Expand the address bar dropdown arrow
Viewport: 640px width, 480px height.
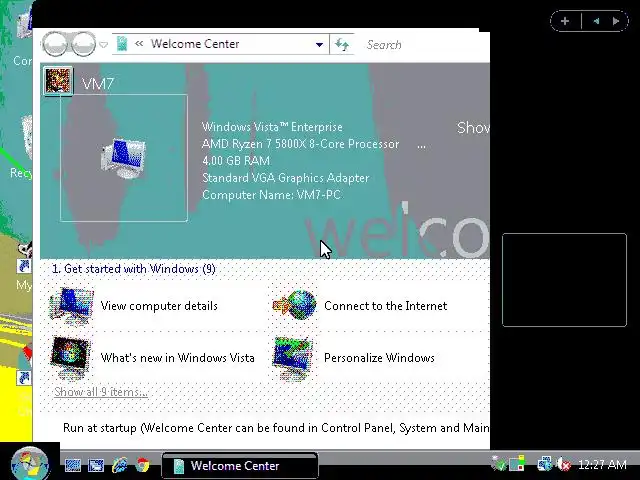[320, 44]
